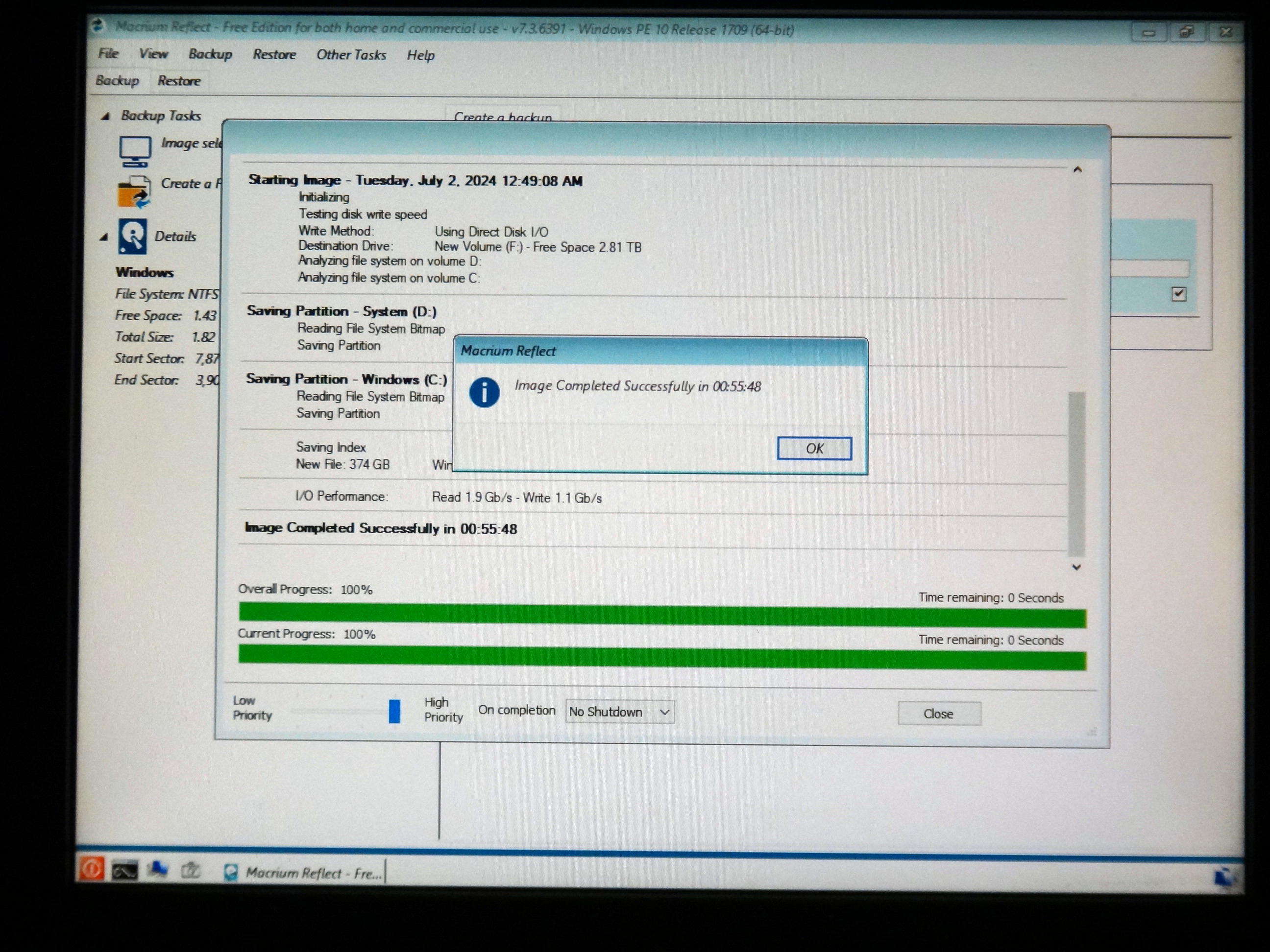Click the Create a File backup folder icon
1270x952 pixels.
coord(134,191)
